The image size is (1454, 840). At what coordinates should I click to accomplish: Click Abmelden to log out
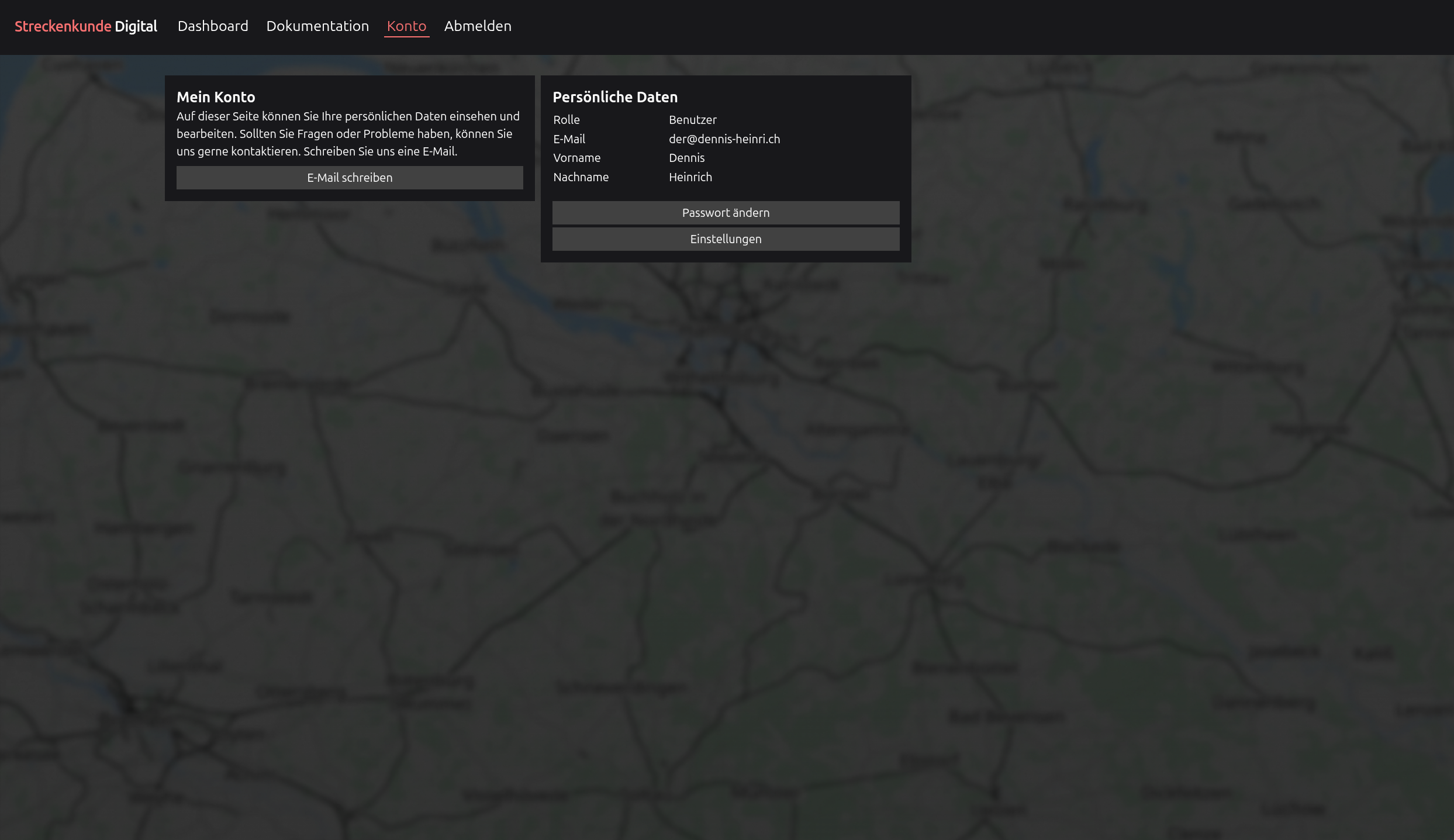[478, 26]
